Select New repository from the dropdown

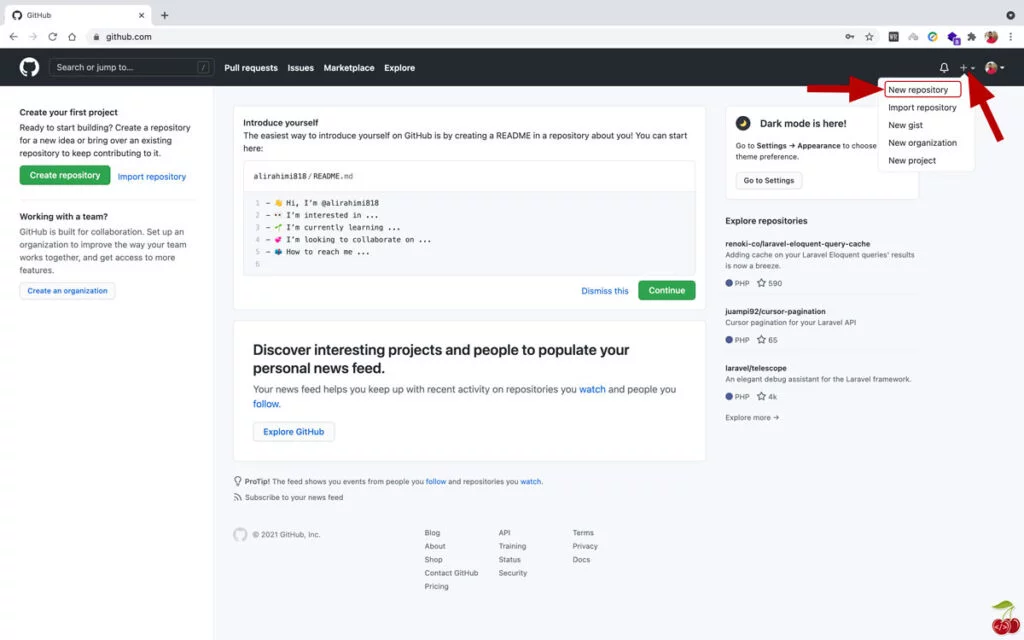pos(920,89)
